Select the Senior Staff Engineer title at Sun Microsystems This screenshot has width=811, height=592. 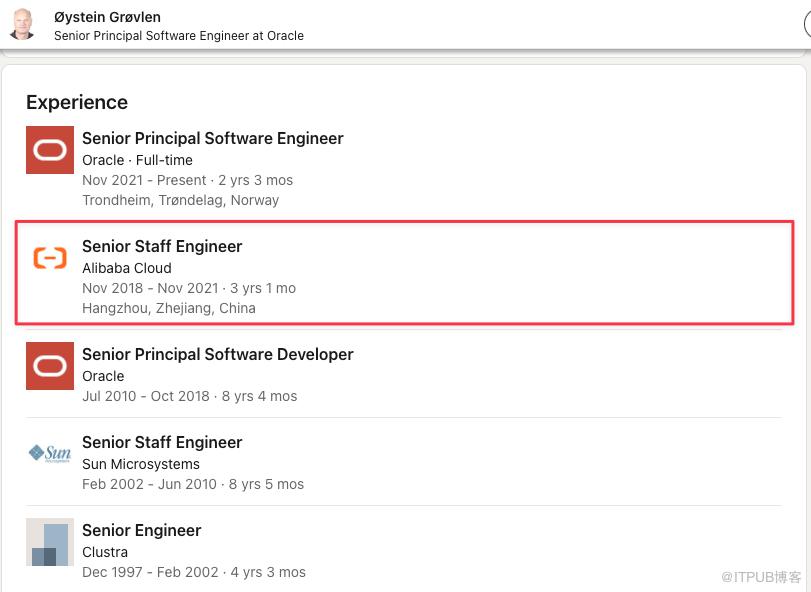162,442
